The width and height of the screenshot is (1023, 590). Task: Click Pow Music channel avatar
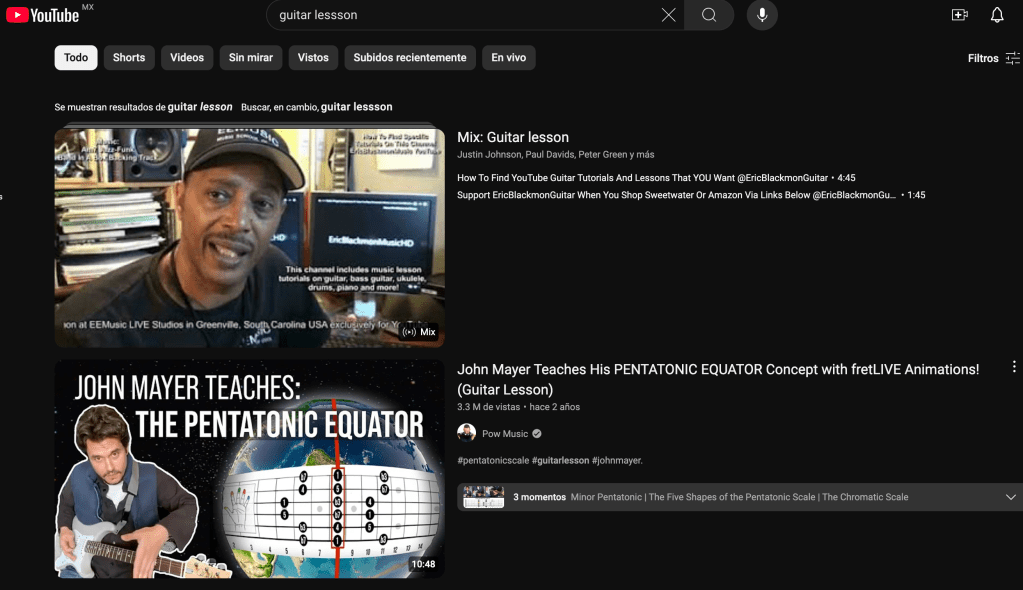click(466, 433)
